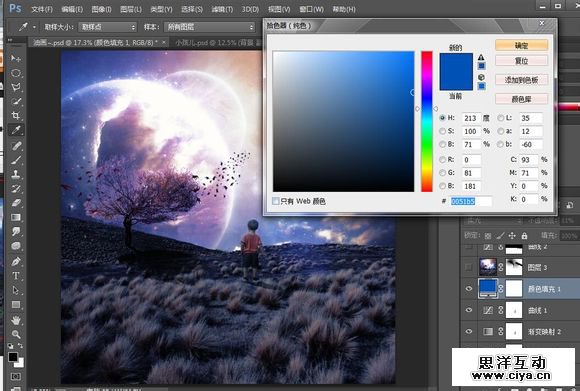Click the out-of-gamut warning triangle icon
This screenshot has height=391, width=580.
[481, 57]
